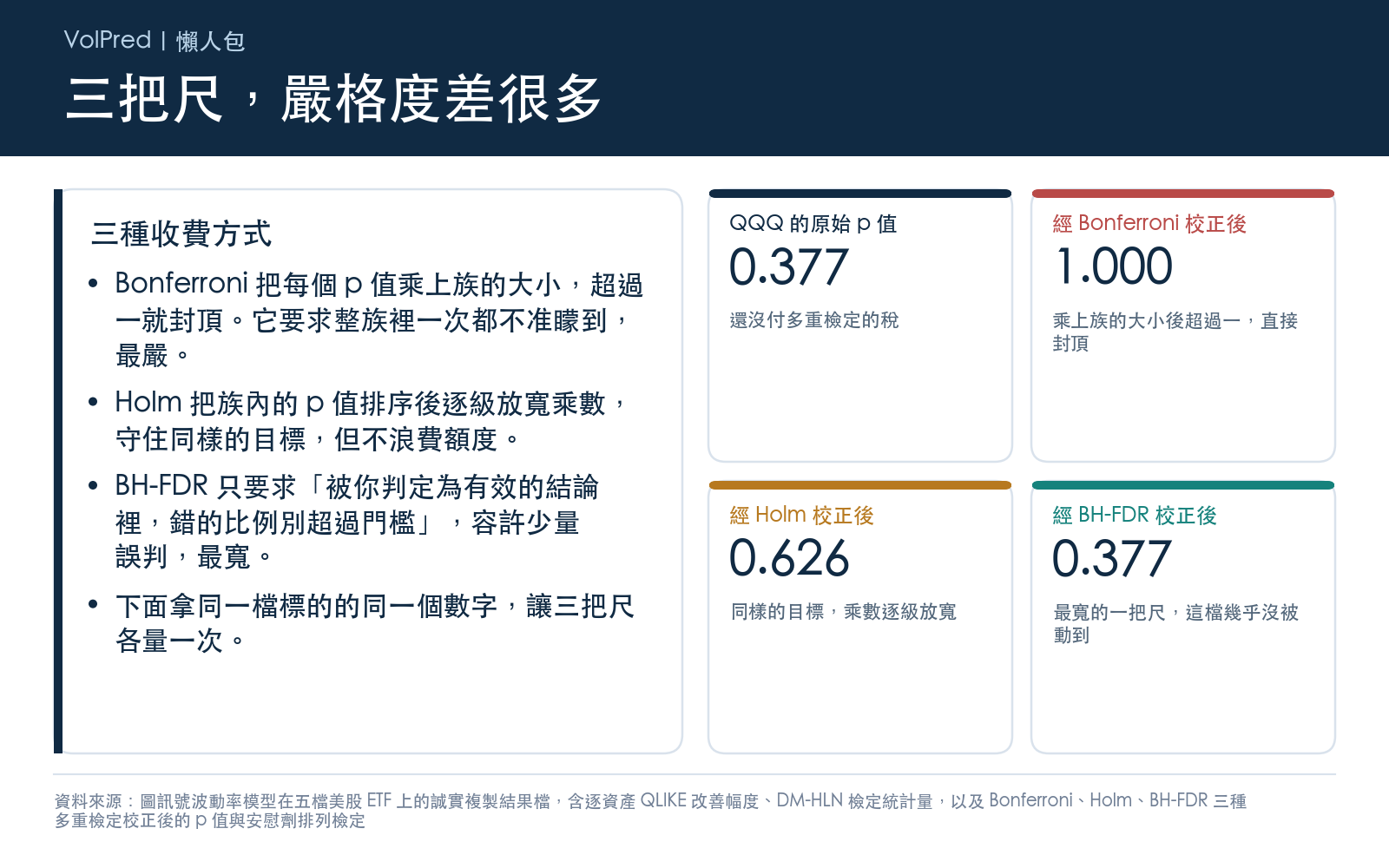Click the caption '最寬的一把尺，這檔幾乎沒被動到'
Viewport: 1389px width, 868px height.
1175,624
